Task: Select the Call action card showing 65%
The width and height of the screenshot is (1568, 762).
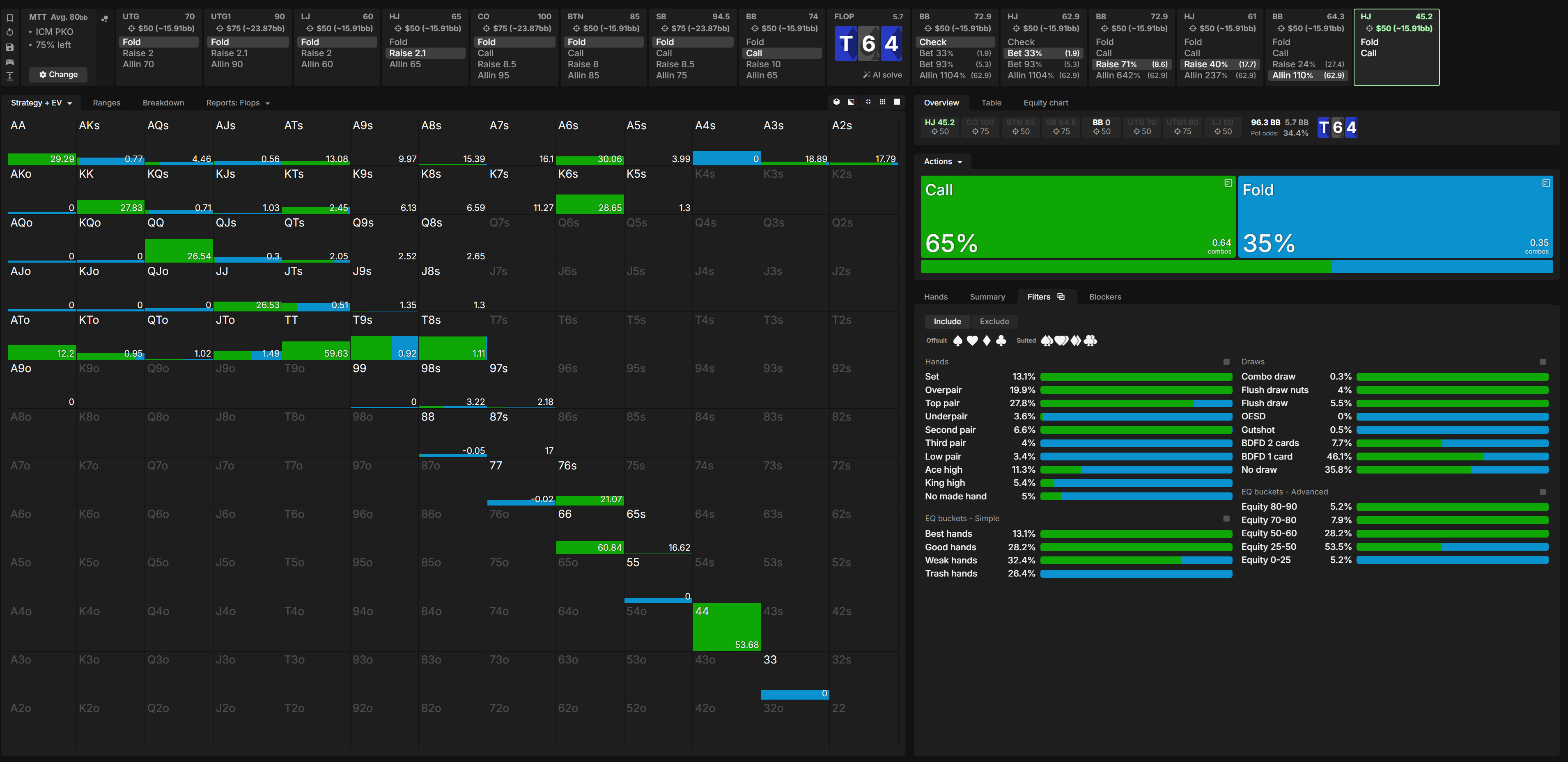Action: [1078, 217]
